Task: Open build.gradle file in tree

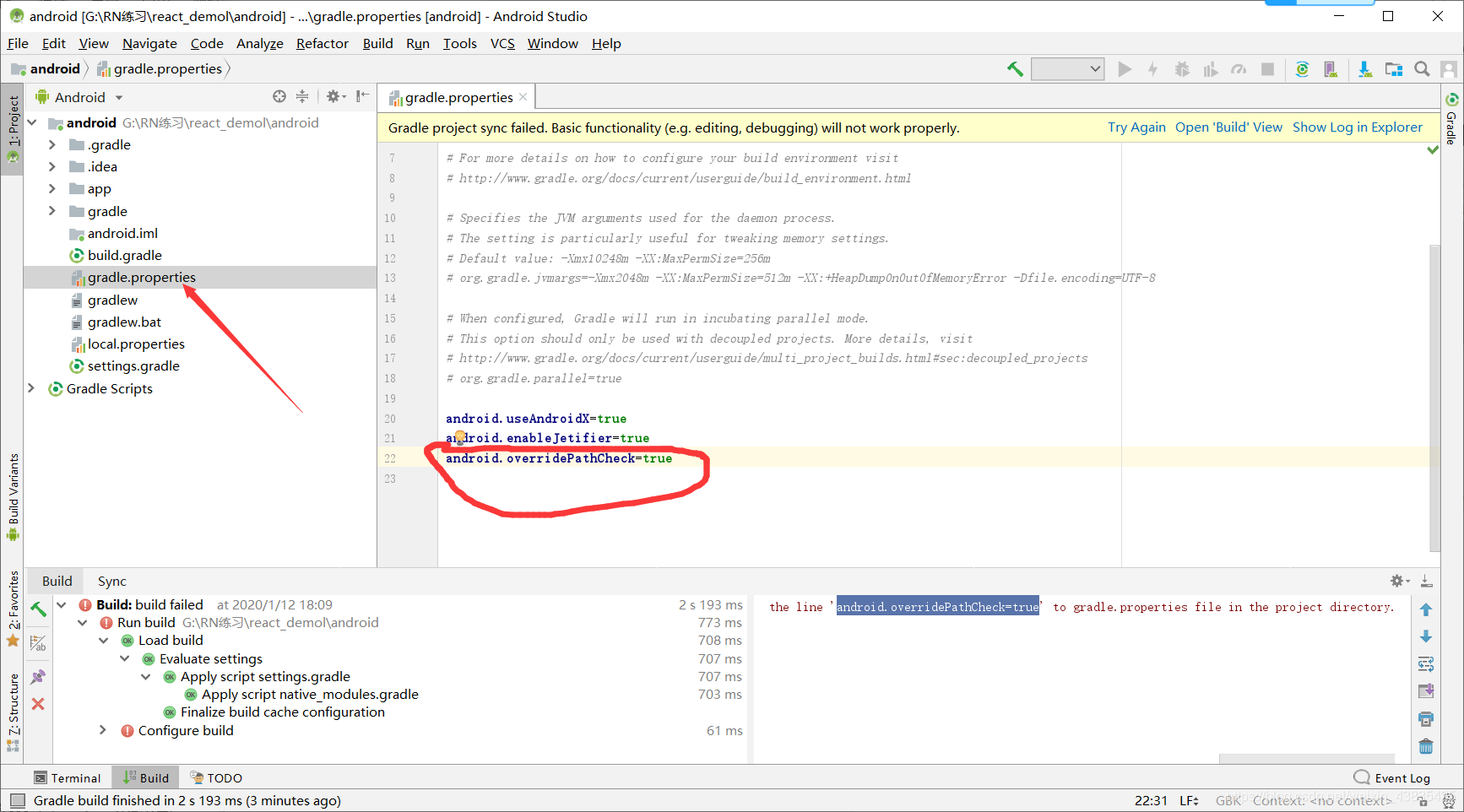Action: point(124,255)
